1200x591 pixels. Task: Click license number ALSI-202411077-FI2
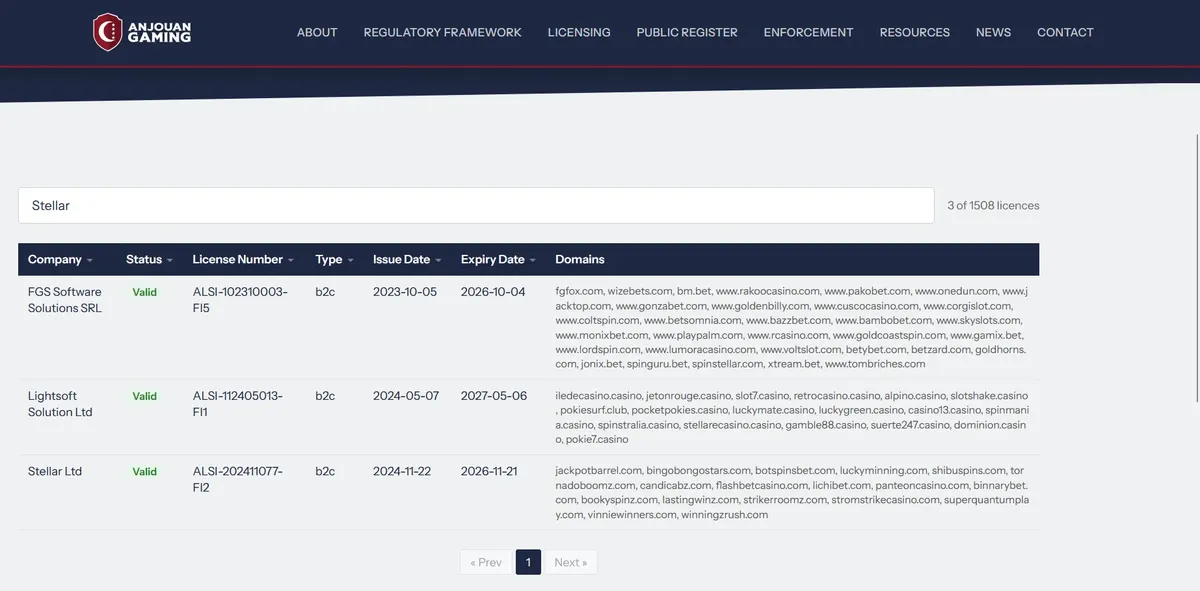click(x=238, y=479)
